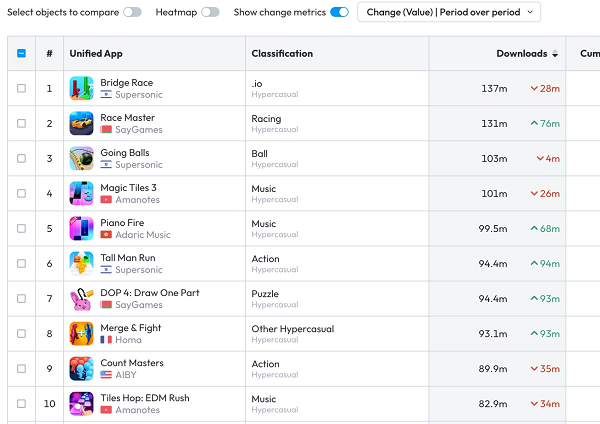This screenshot has width=600, height=424.
Task: Click the Piano Fire app icon
Action: point(81,228)
